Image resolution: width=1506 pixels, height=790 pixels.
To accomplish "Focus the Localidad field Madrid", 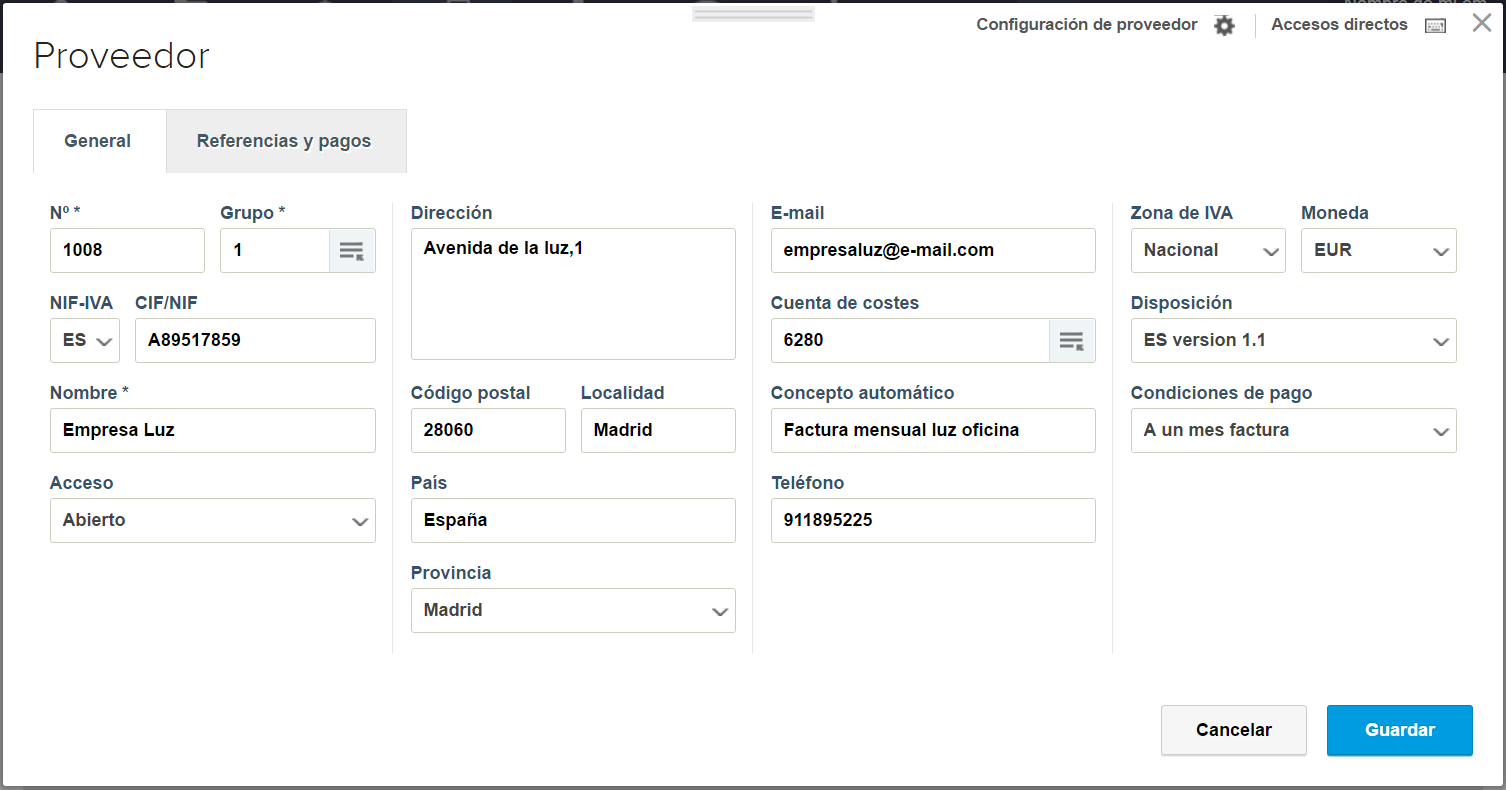I will coord(658,431).
